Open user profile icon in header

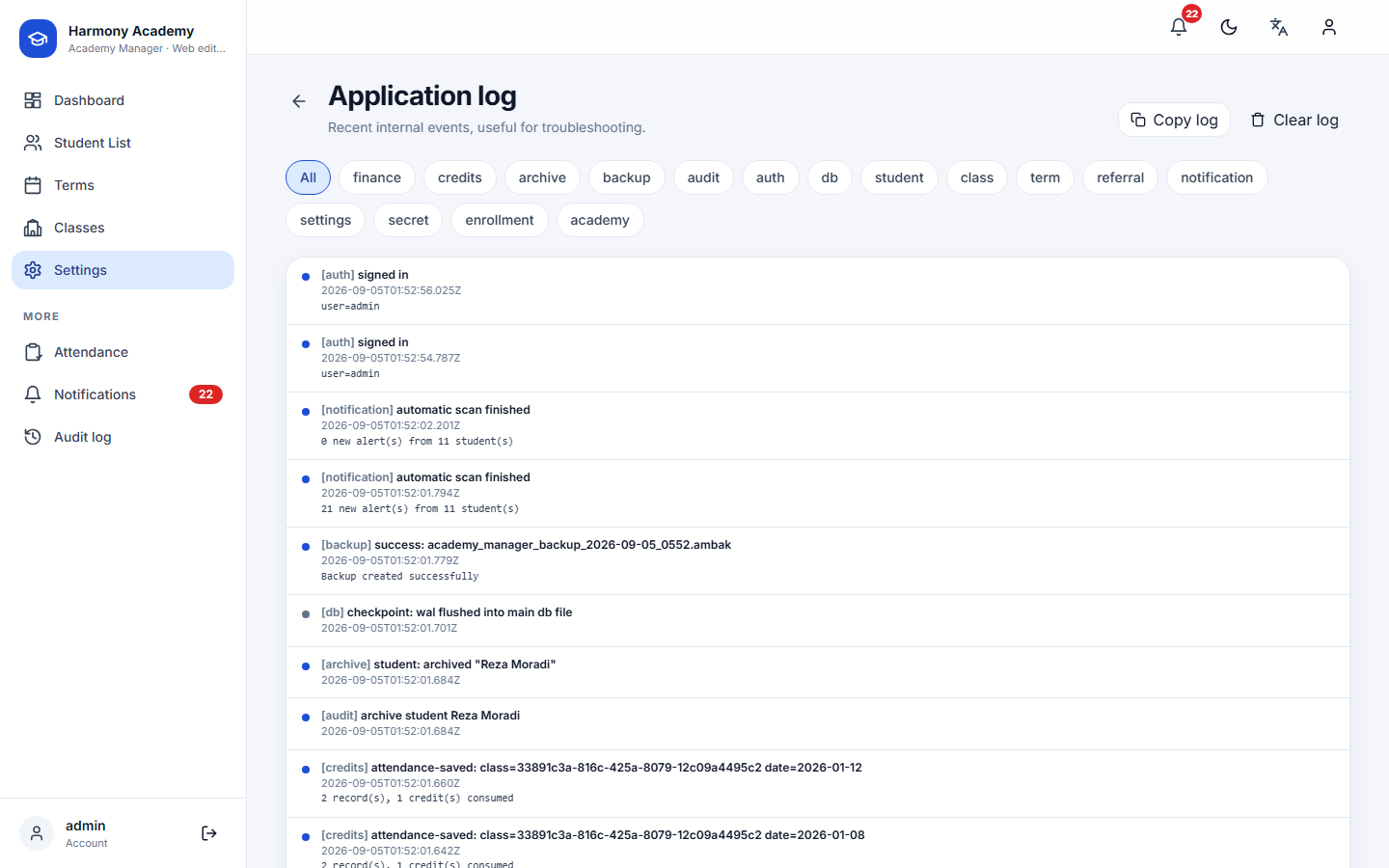pyautogui.click(x=1329, y=27)
